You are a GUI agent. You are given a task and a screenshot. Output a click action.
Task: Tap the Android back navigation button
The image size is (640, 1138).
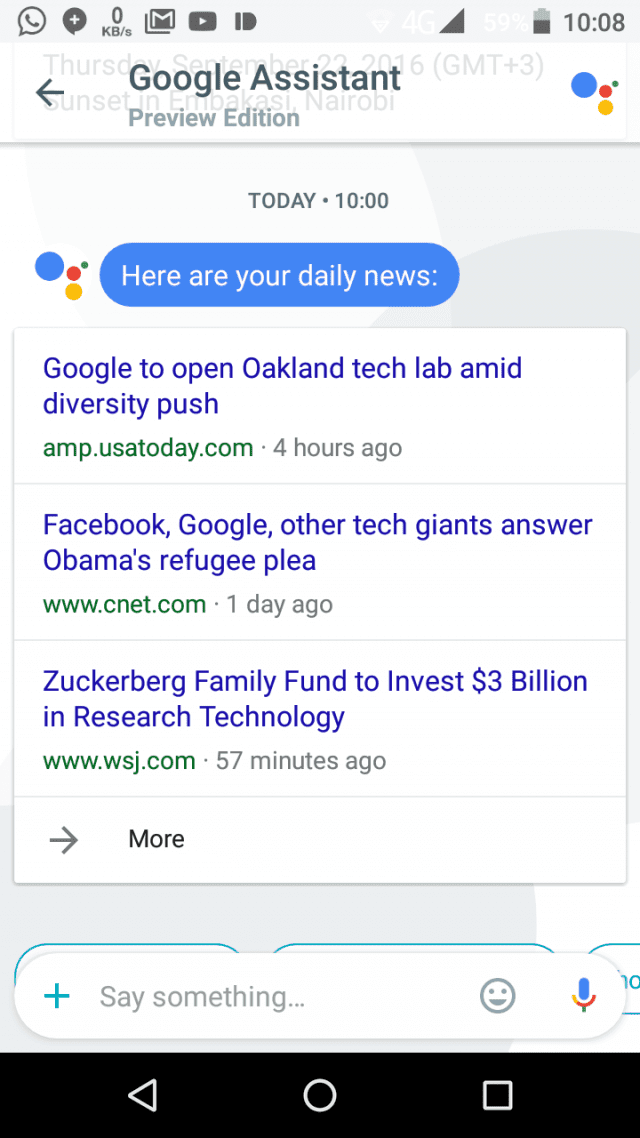(x=142, y=1094)
